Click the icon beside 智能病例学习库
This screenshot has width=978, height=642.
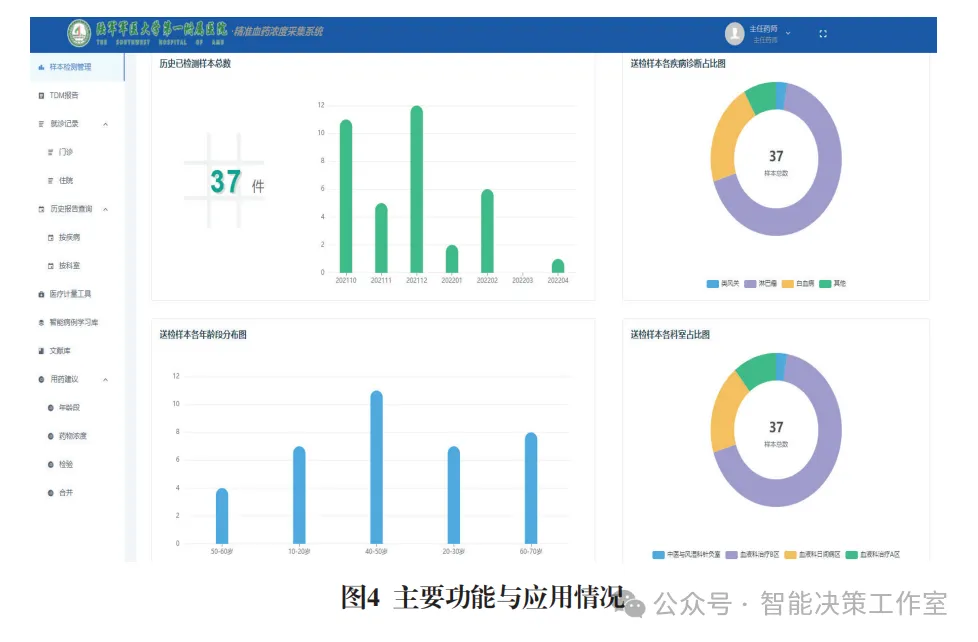41,323
